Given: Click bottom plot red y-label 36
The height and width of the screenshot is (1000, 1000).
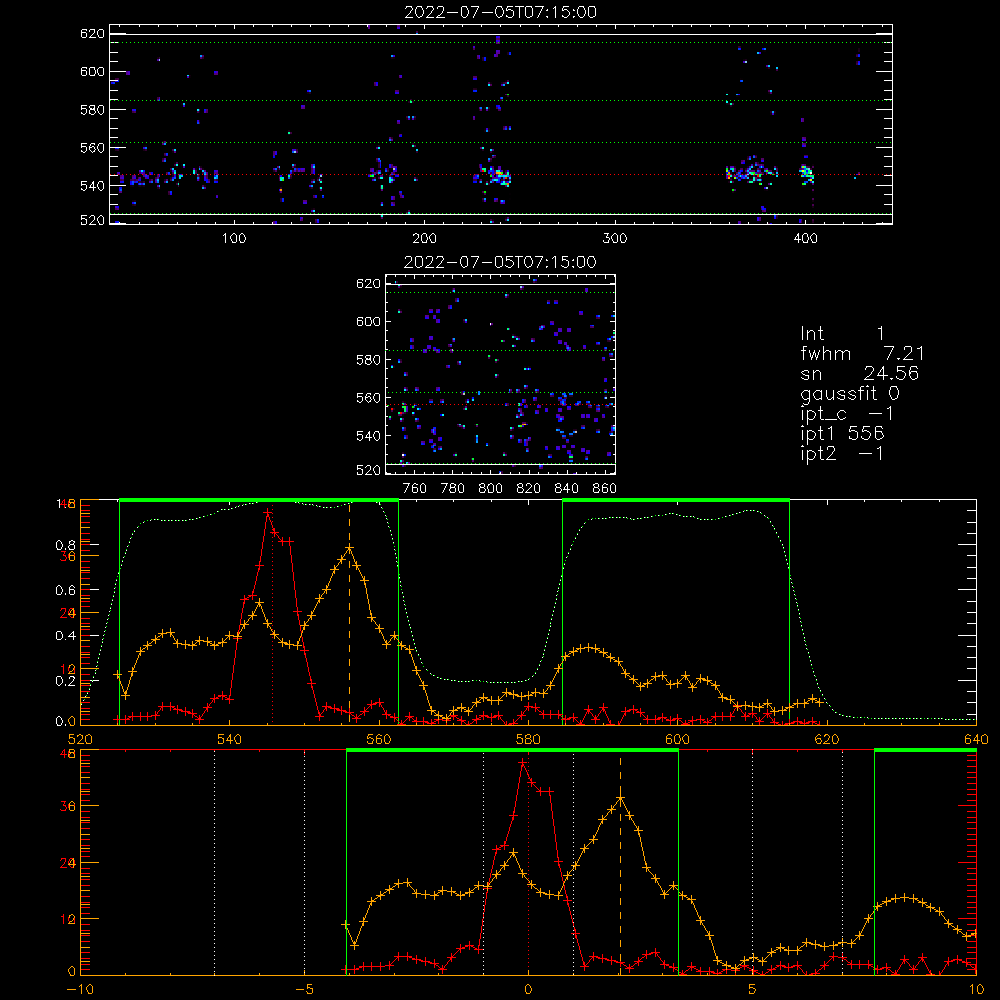Looking at the screenshot, I should coord(68,806).
